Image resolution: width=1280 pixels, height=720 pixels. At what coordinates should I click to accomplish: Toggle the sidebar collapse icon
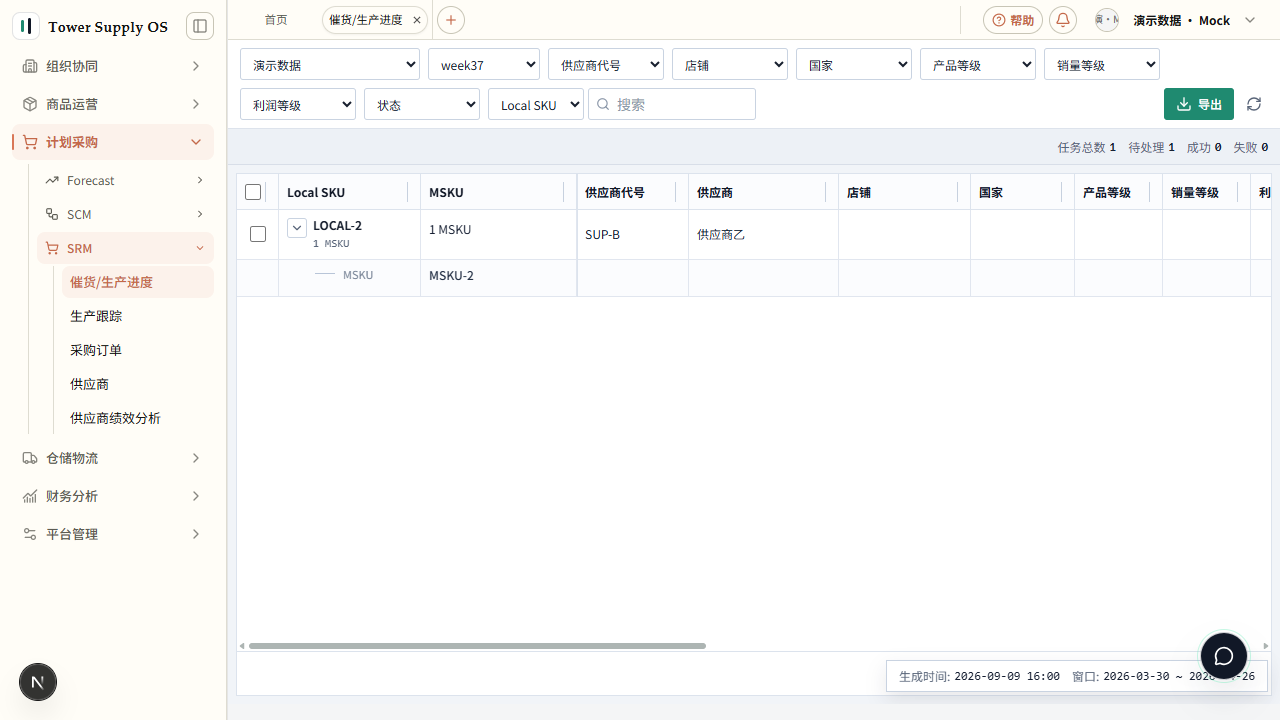(x=200, y=26)
